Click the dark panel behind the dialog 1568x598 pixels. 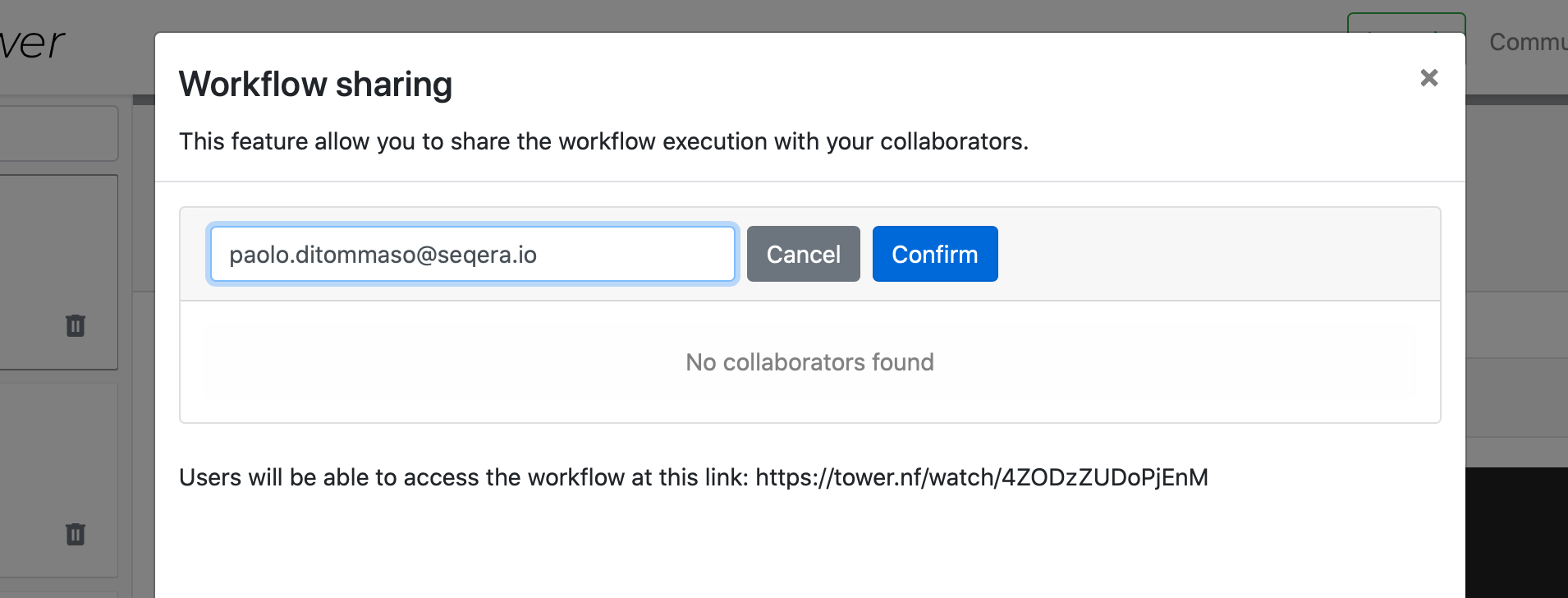pos(1516,534)
